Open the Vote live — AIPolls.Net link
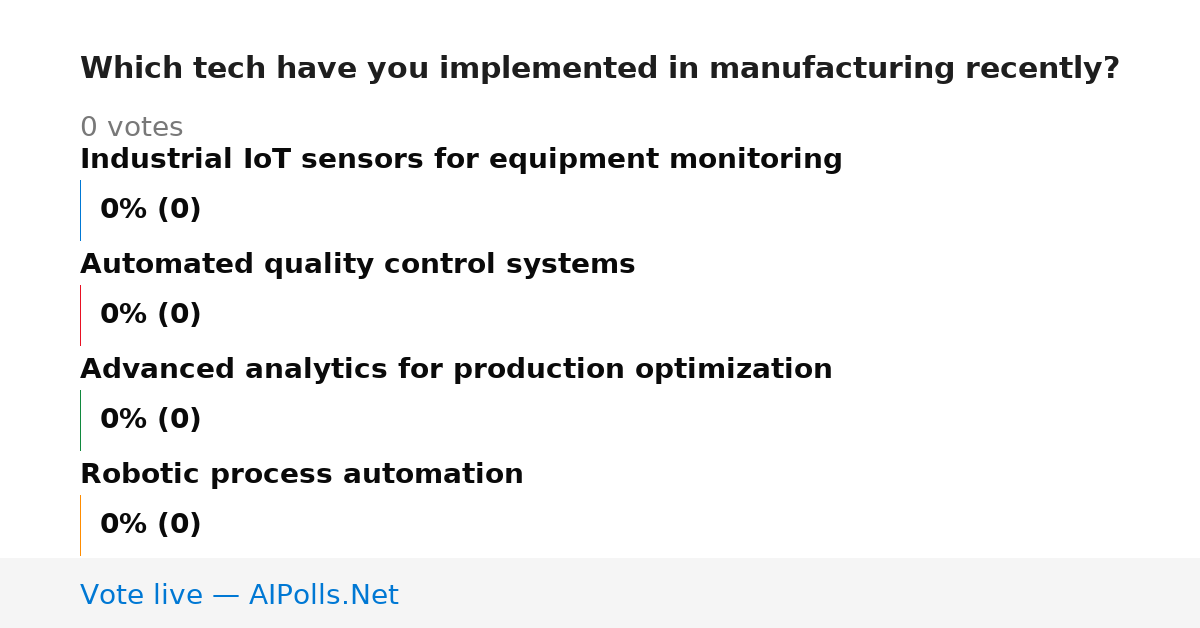Image resolution: width=1200 pixels, height=628 pixels. click(239, 596)
